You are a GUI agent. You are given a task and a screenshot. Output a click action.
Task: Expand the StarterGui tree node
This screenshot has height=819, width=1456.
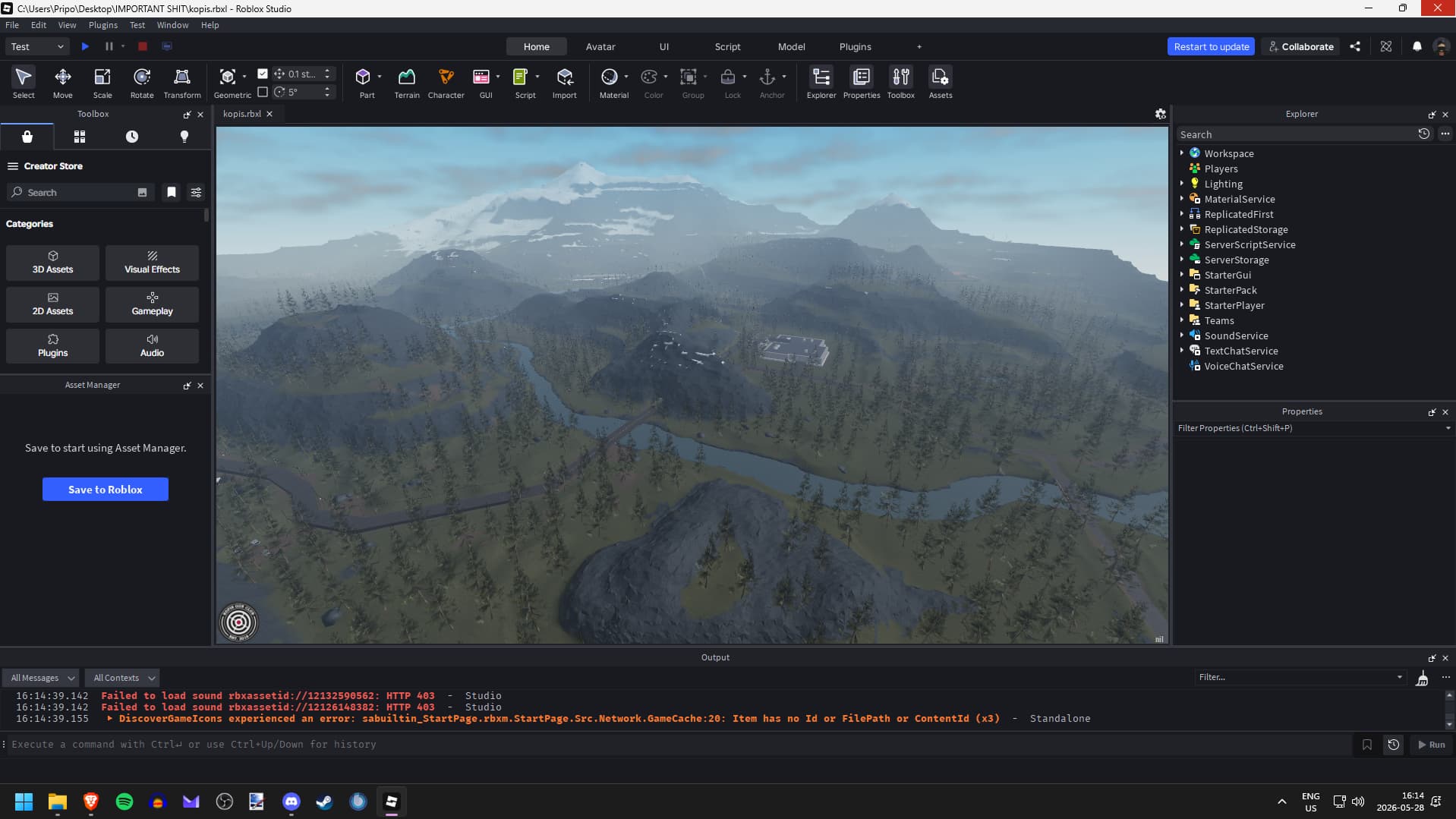[x=1181, y=275]
